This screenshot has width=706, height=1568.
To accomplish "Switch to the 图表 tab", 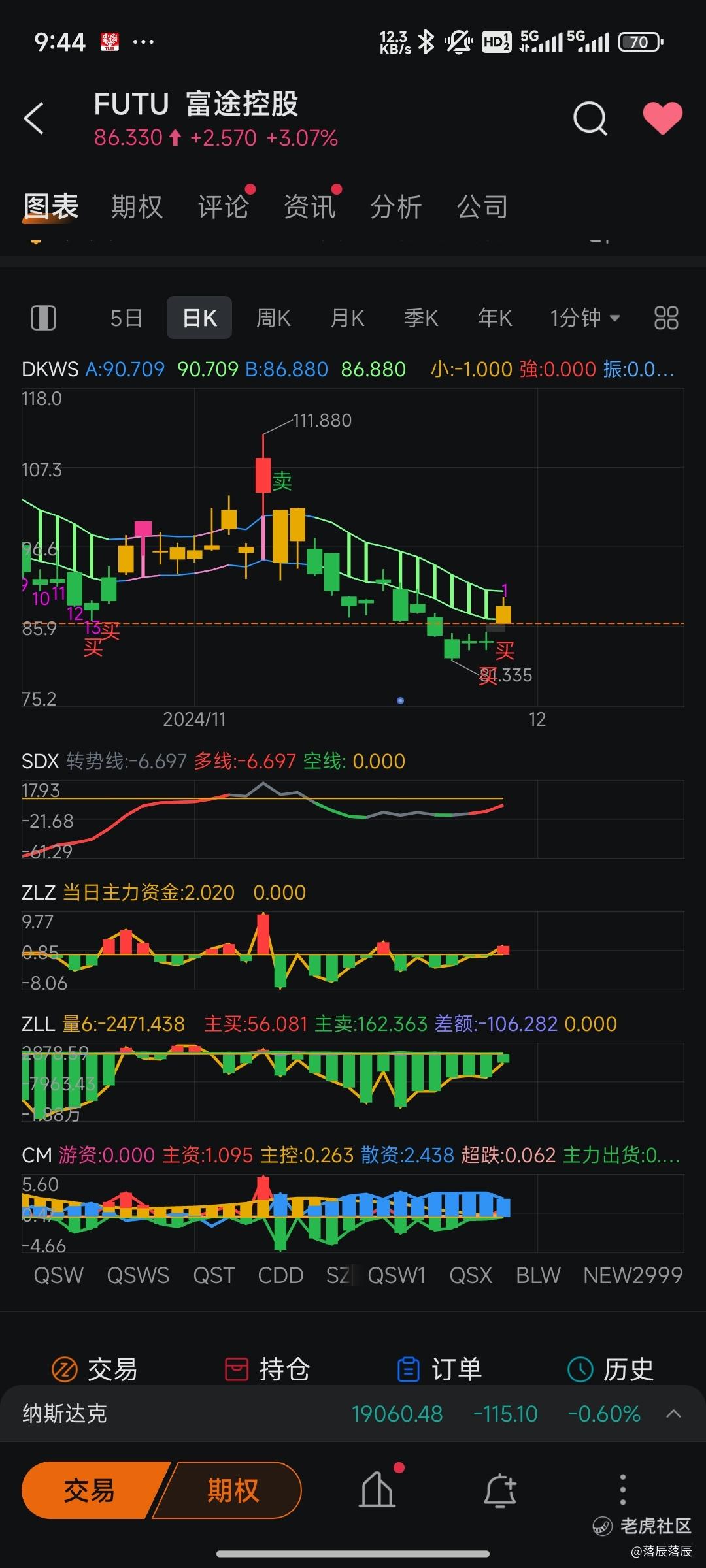I will (51, 206).
